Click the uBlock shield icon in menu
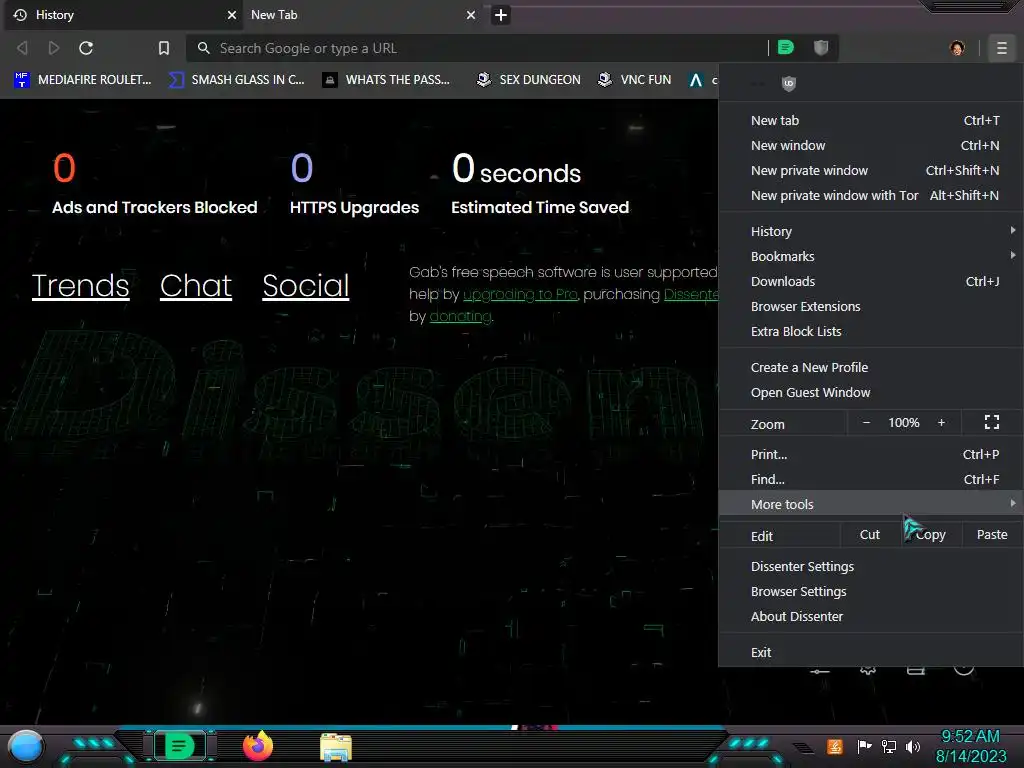 789,83
